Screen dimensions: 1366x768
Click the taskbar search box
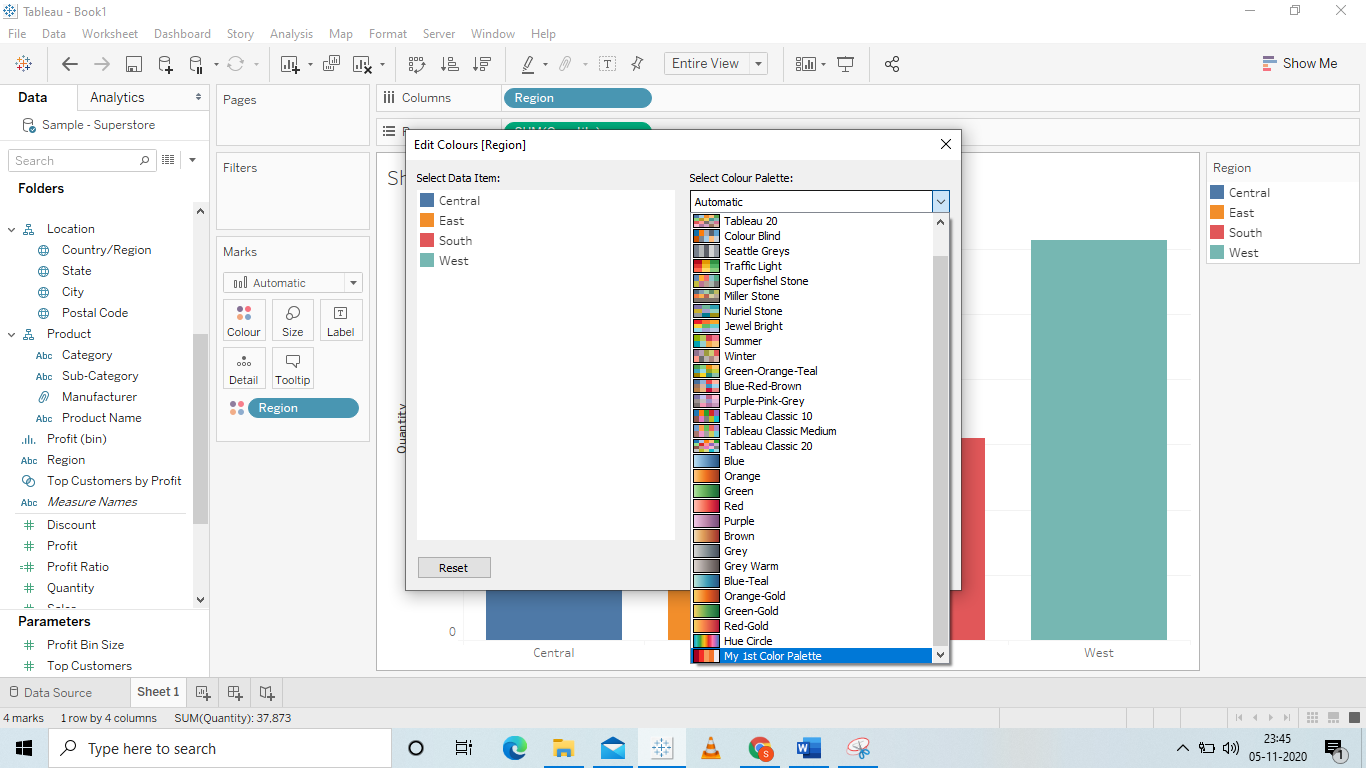coord(220,748)
